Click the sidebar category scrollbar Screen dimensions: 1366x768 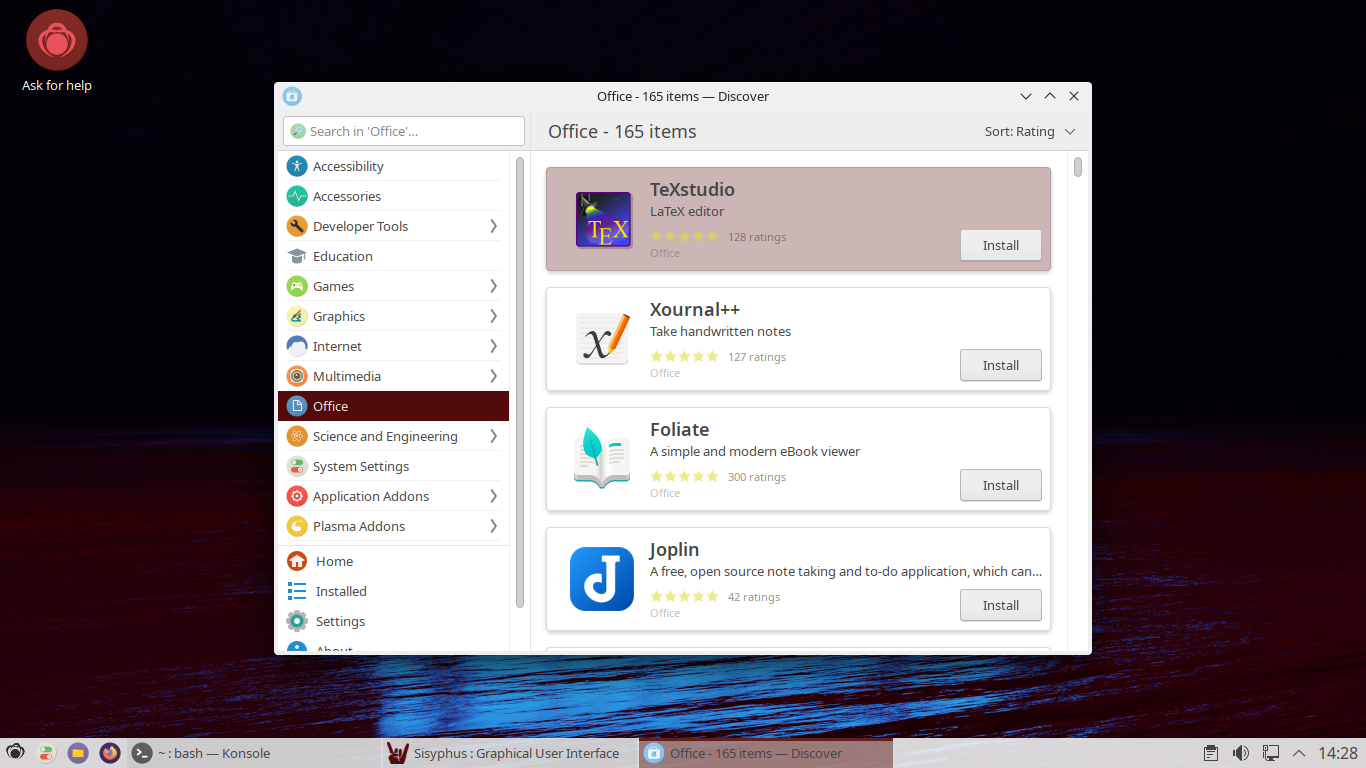[520, 381]
